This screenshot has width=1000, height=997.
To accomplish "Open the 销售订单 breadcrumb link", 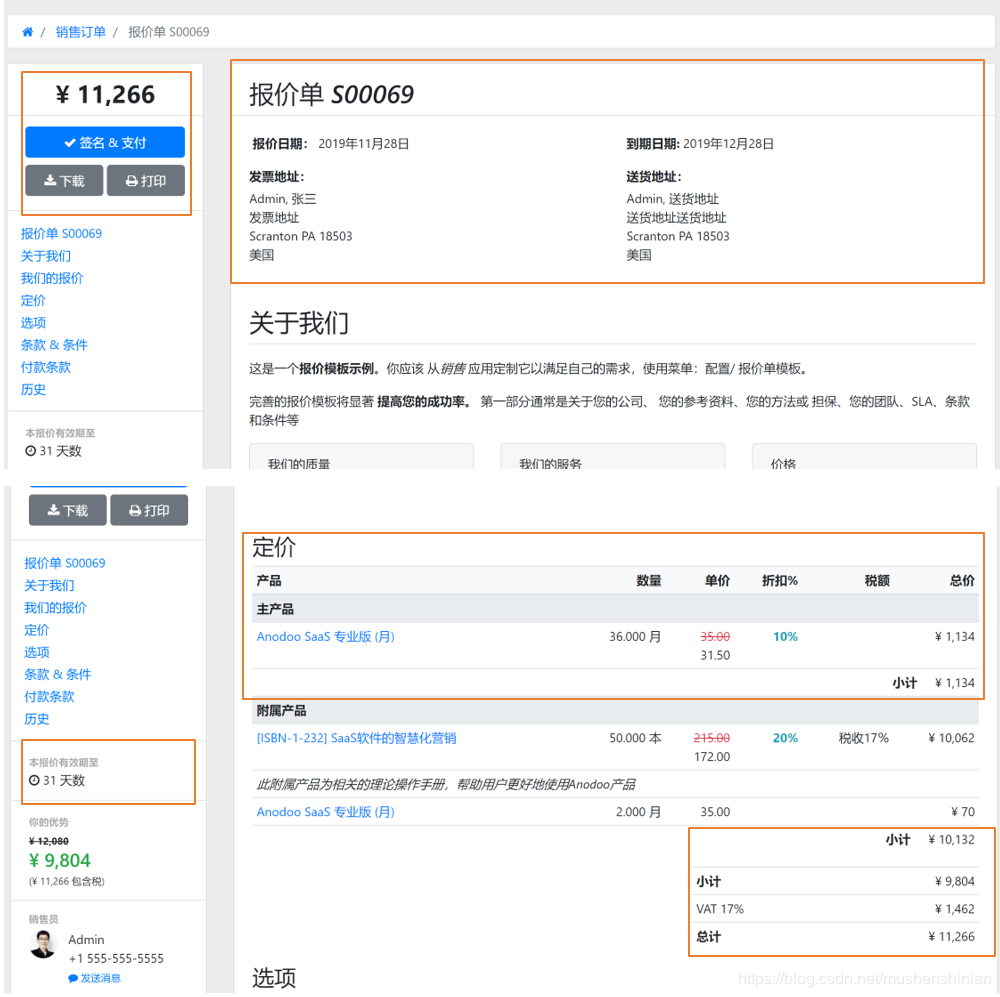I will click(x=81, y=32).
